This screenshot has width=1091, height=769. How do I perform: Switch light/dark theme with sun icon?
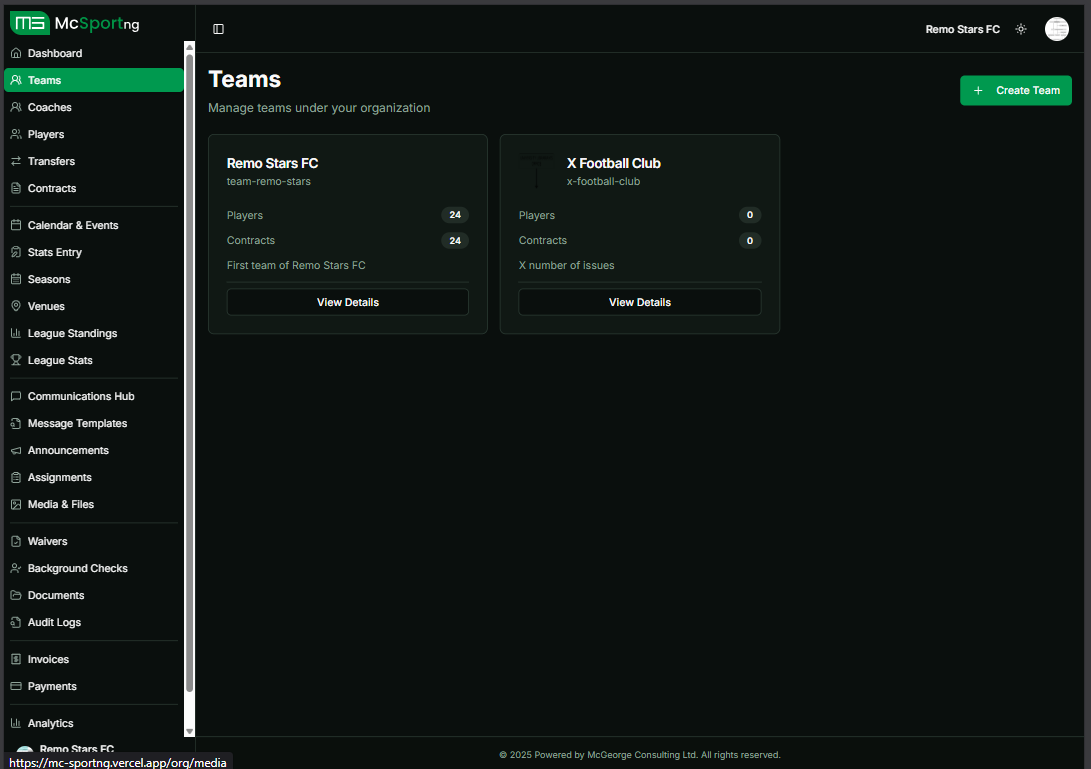point(1020,29)
